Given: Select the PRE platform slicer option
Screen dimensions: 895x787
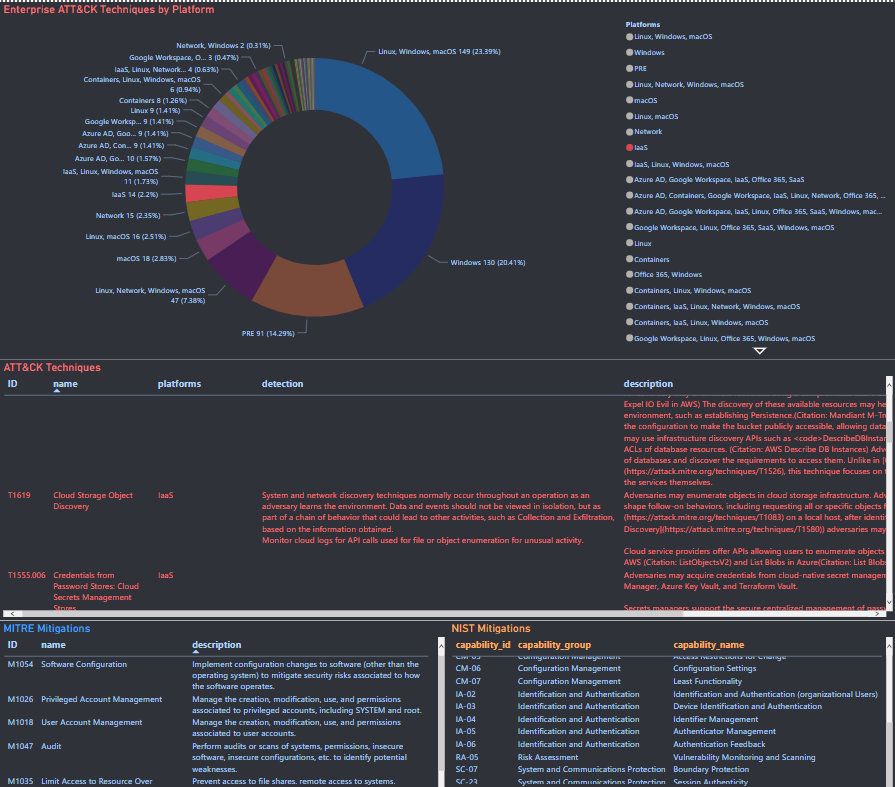Looking at the screenshot, I should (636, 68).
